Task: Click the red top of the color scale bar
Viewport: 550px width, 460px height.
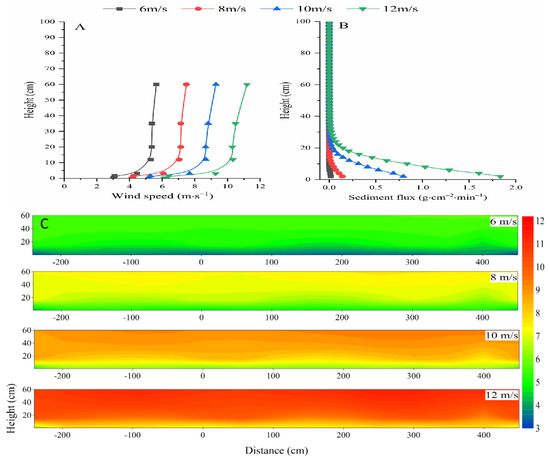Action: pyautogui.click(x=528, y=221)
